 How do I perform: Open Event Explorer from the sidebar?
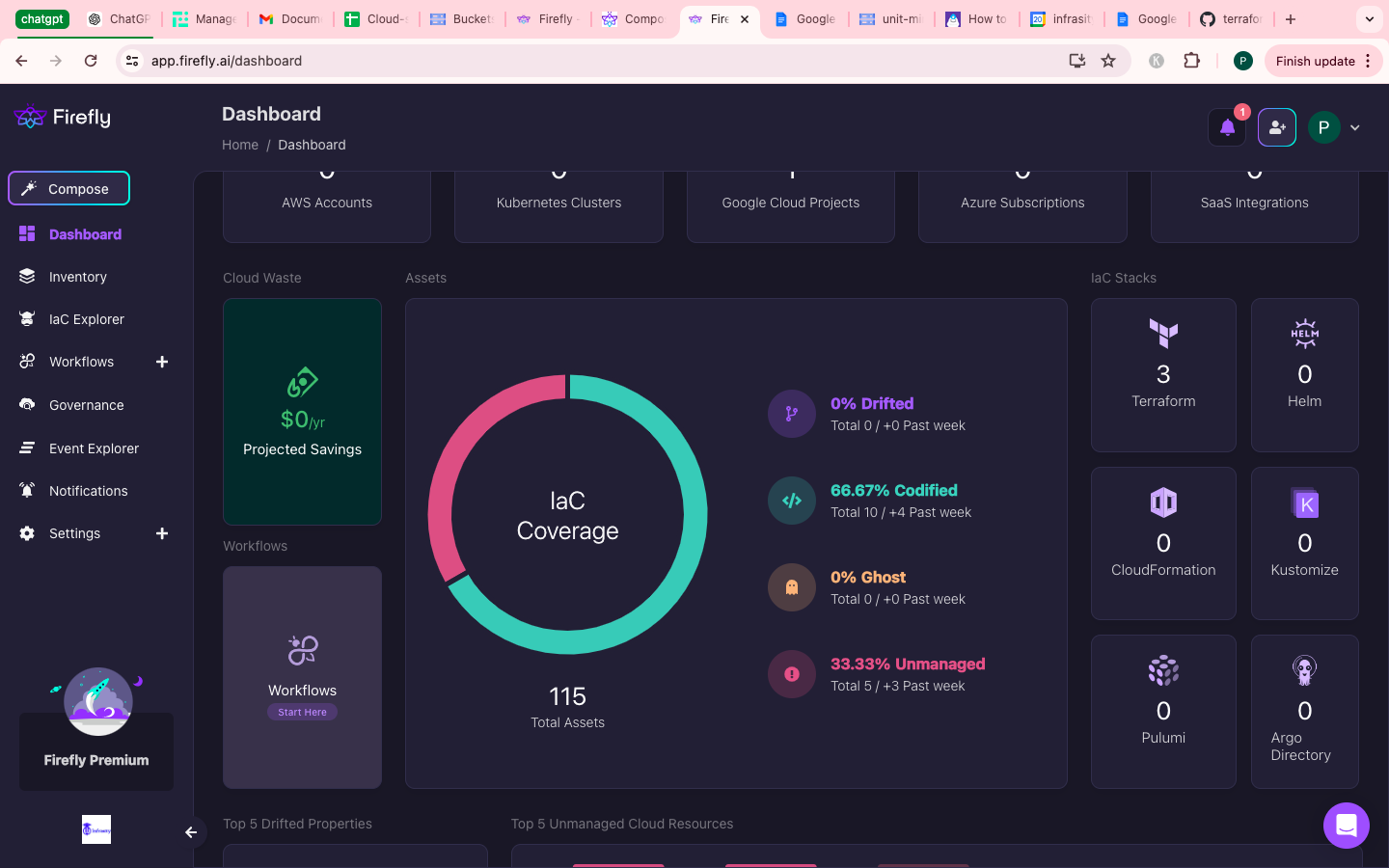pyautogui.click(x=27, y=448)
